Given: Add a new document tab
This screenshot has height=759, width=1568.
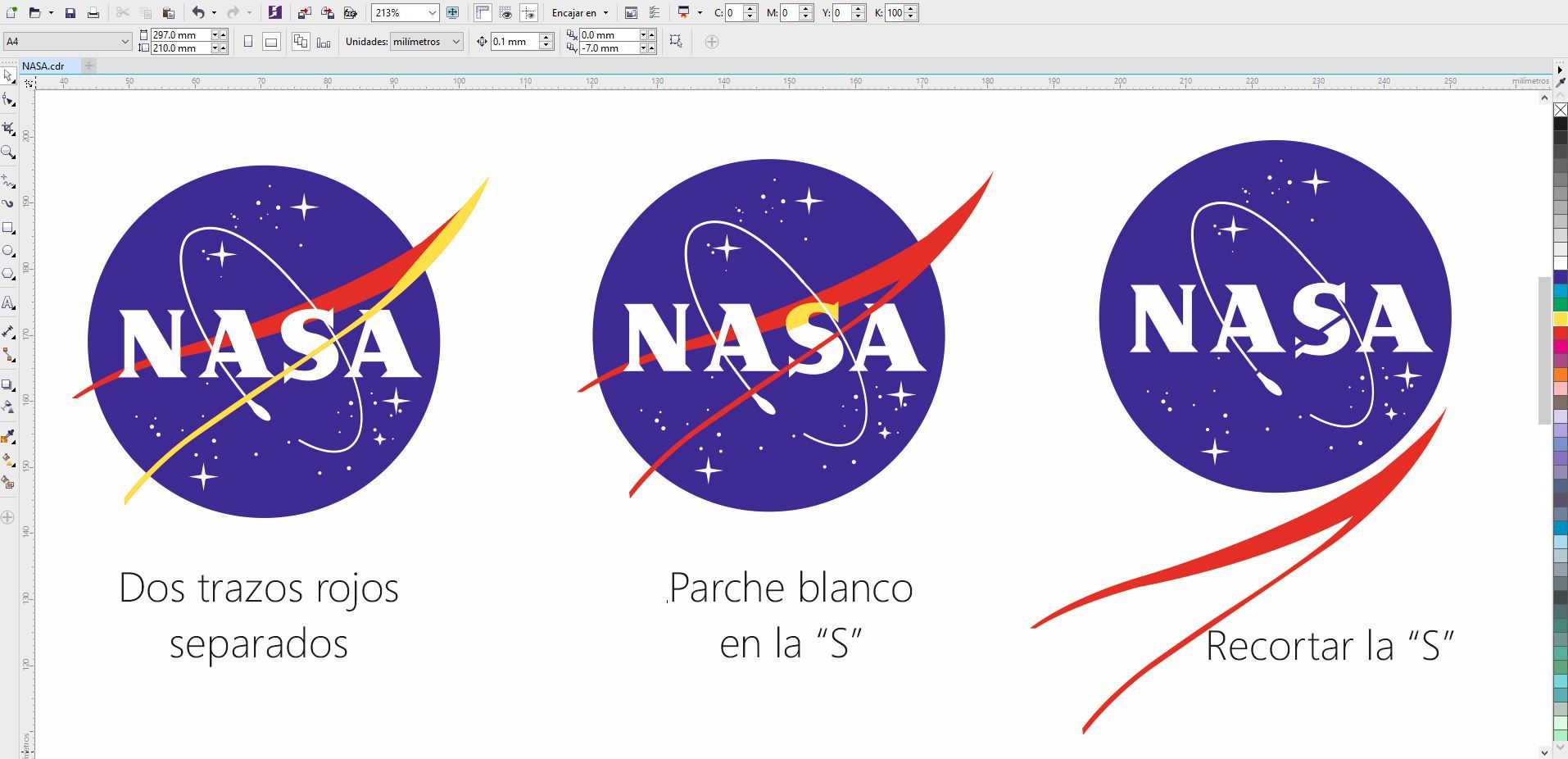Looking at the screenshot, I should [x=88, y=66].
